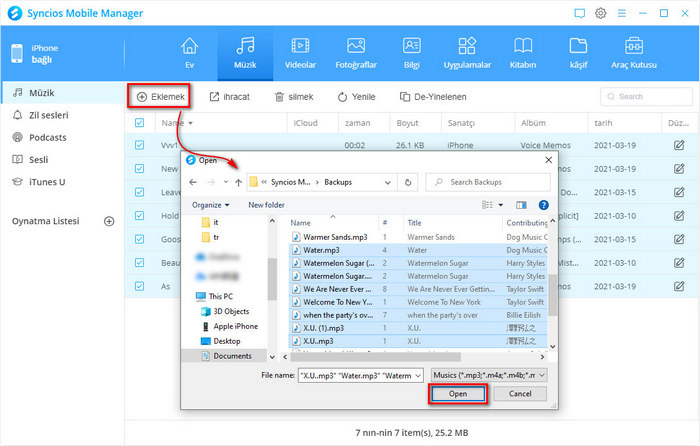Click the feedback message icon in title bar

579,13
